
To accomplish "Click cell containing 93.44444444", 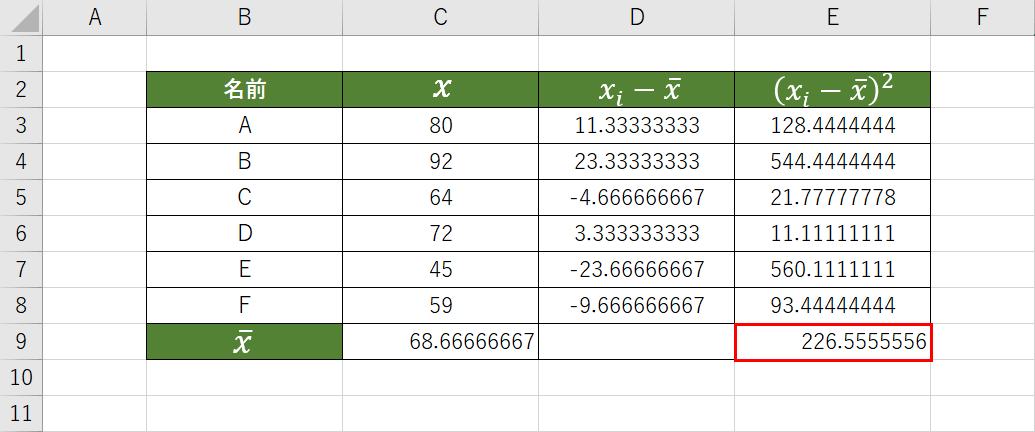I will 833,306.
